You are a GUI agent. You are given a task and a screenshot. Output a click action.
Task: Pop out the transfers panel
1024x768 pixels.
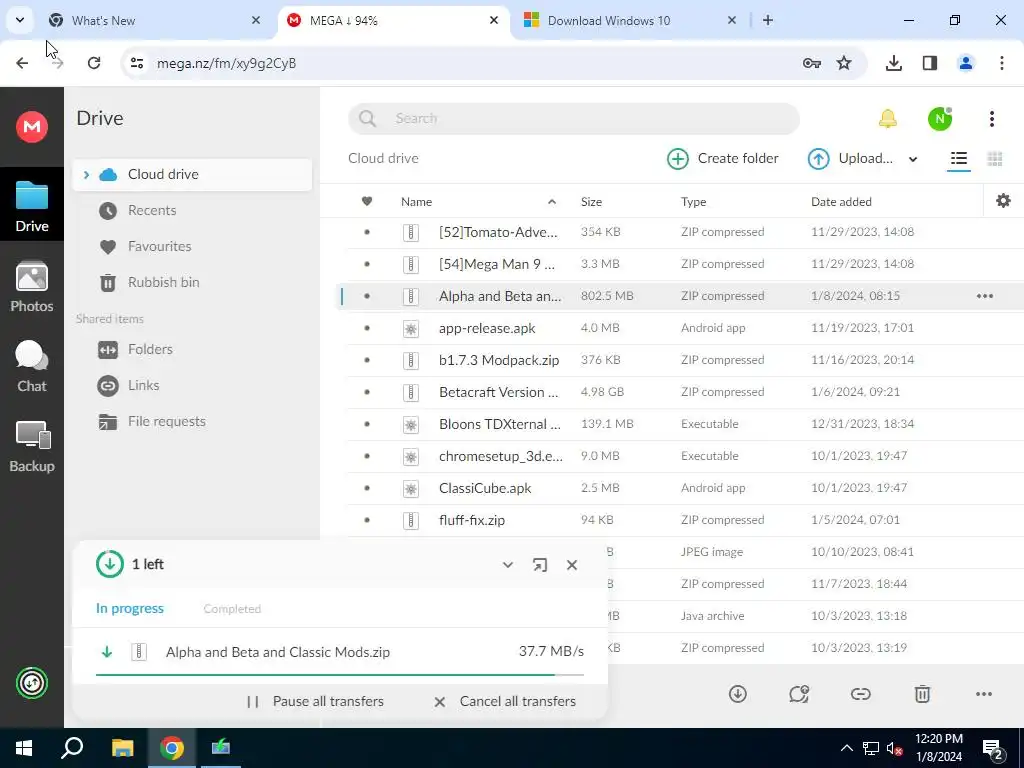(x=539, y=565)
